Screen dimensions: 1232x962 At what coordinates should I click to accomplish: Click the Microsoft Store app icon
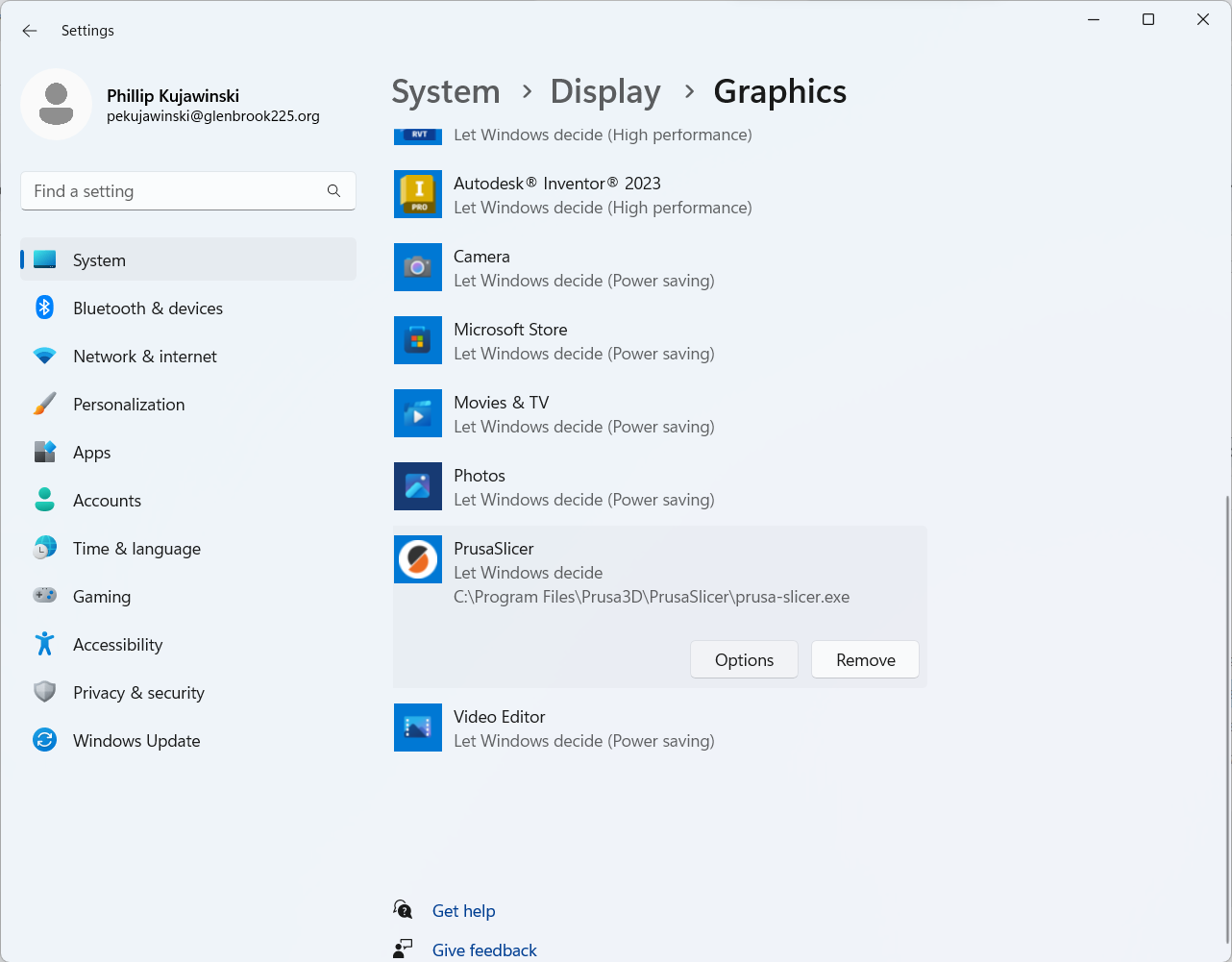418,340
